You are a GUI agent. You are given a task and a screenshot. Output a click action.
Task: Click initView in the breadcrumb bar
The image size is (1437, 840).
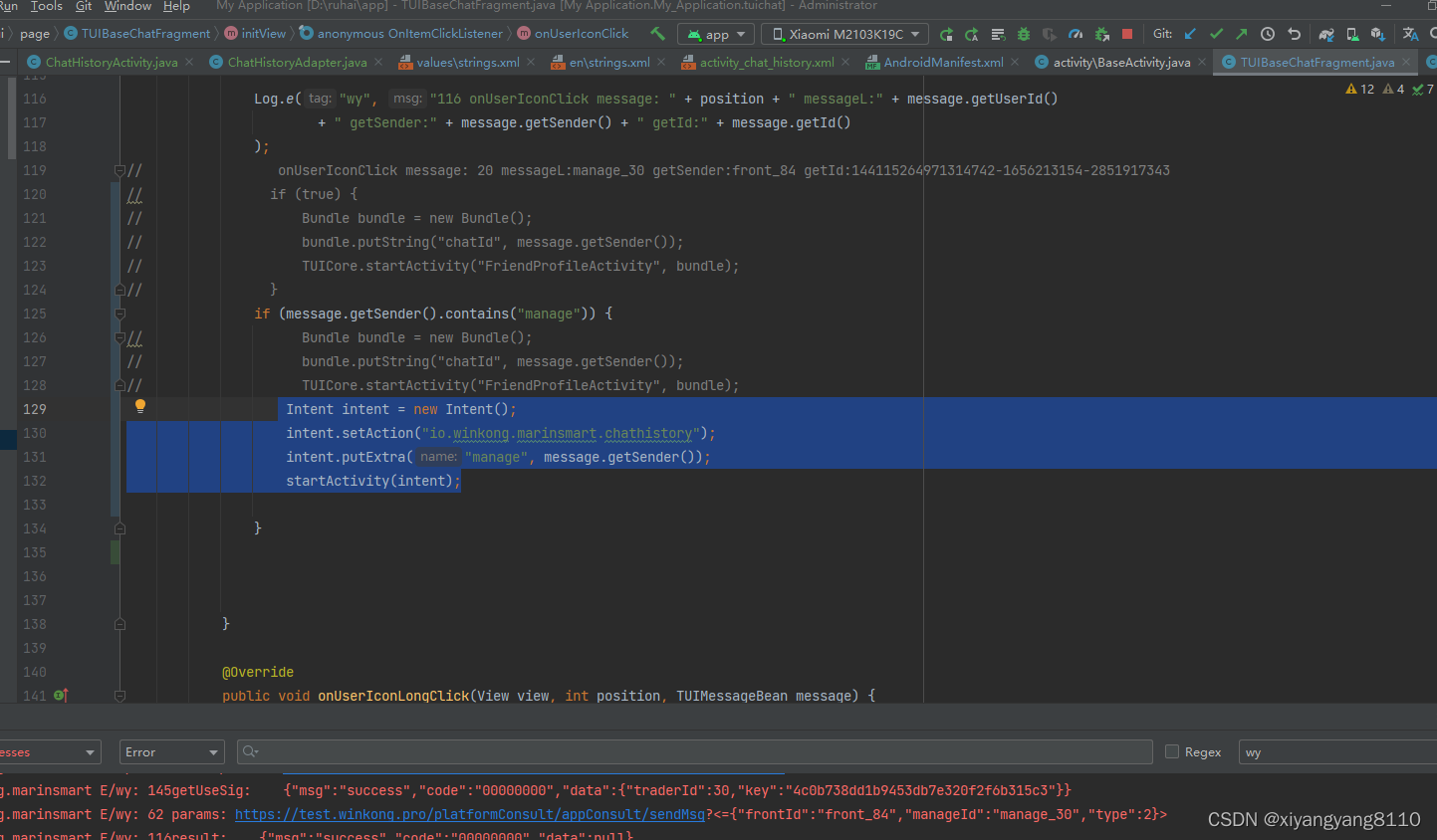(255, 34)
